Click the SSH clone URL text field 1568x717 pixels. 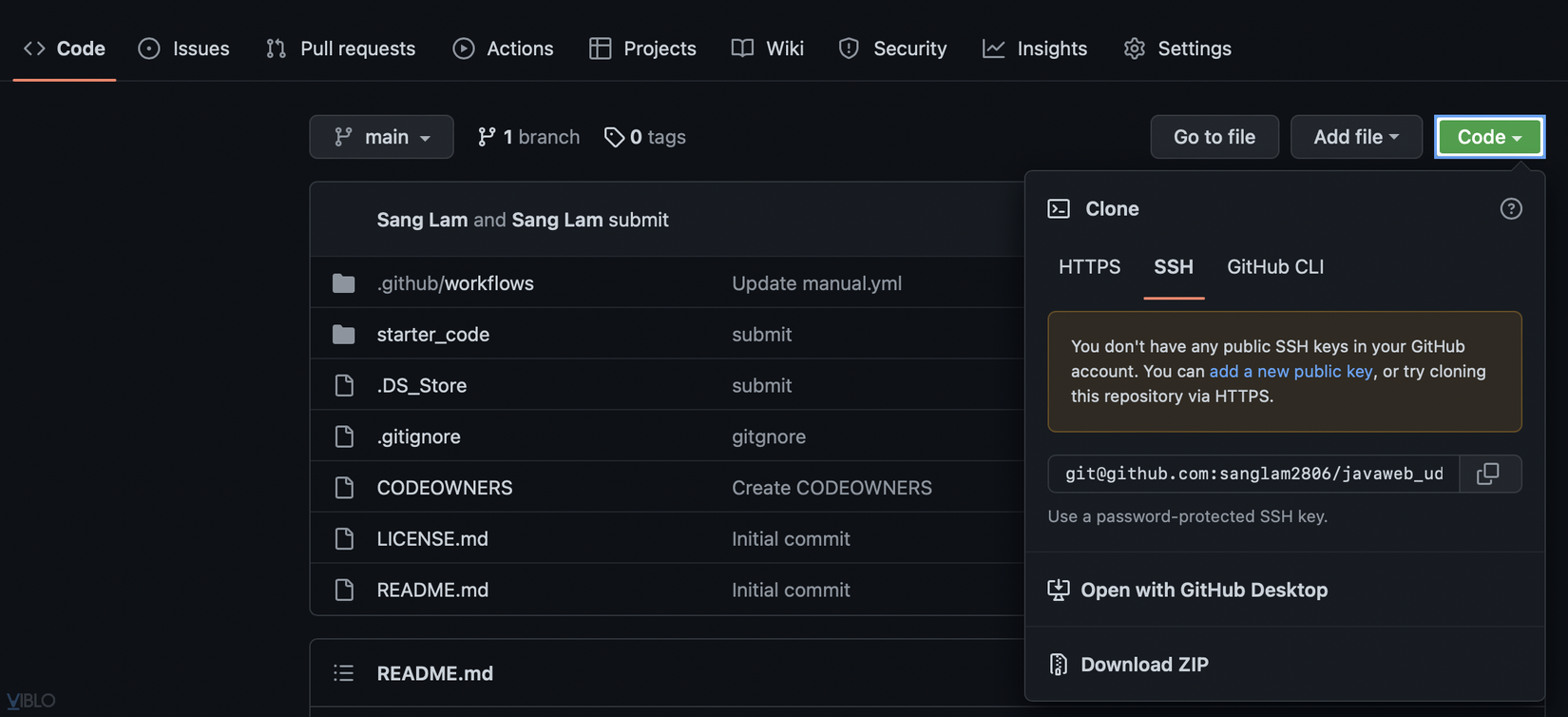click(x=1252, y=474)
